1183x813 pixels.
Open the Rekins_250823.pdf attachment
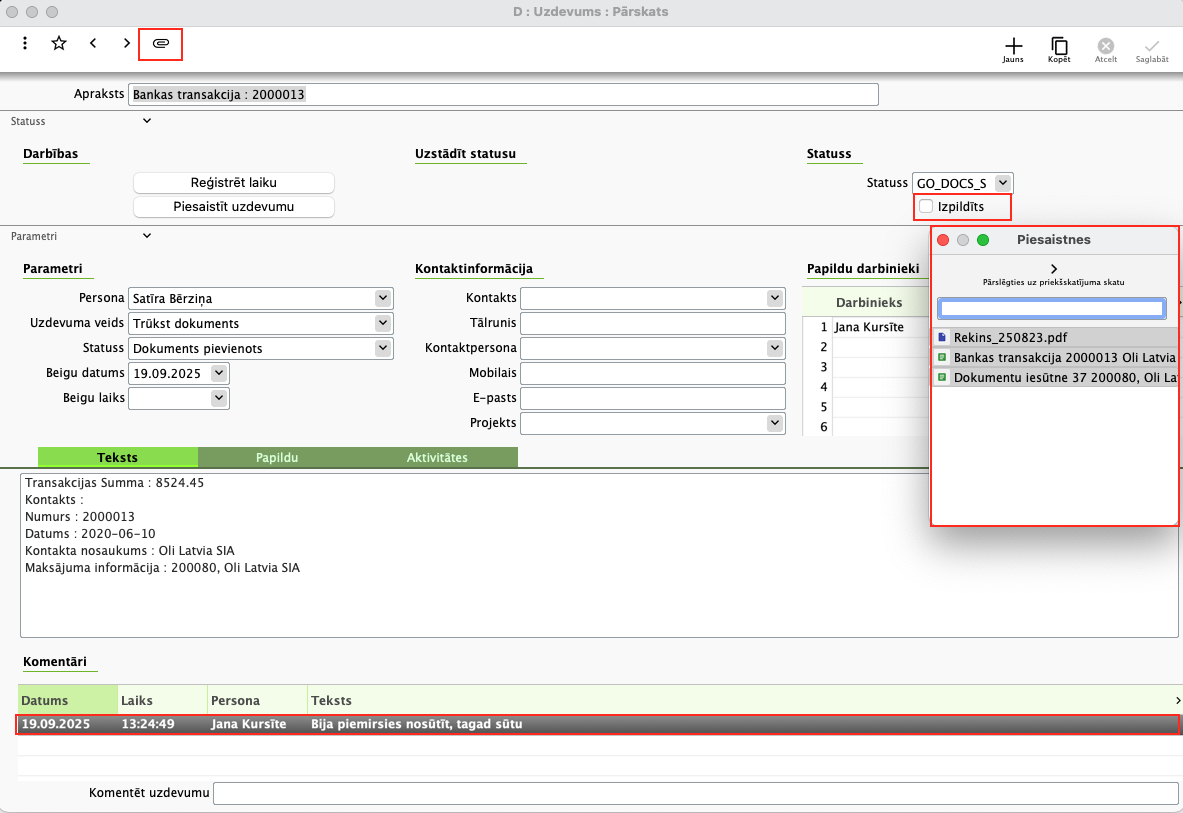point(1010,338)
